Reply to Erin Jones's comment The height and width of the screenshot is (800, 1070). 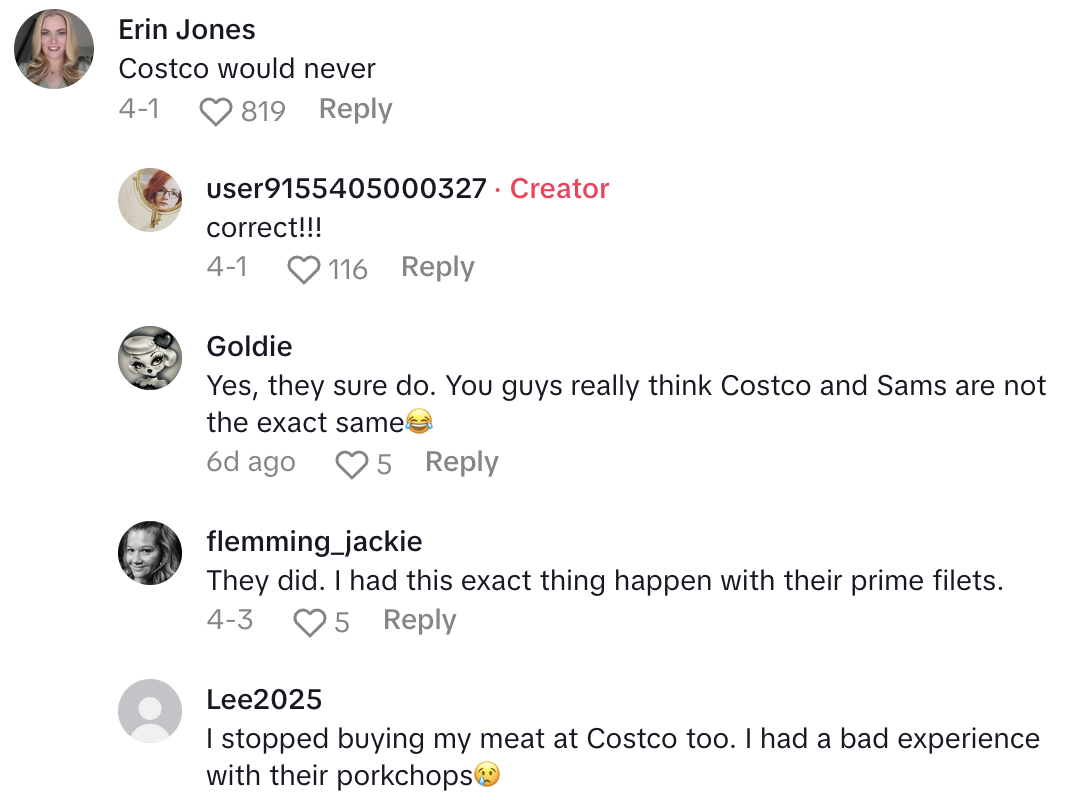pos(355,109)
